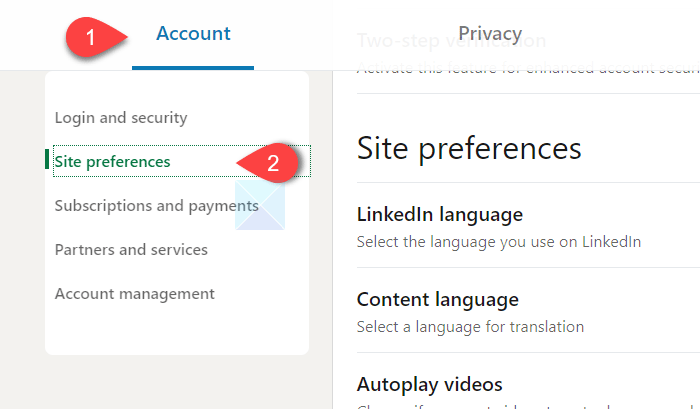Click 'Select a language for translation' description

[470, 326]
